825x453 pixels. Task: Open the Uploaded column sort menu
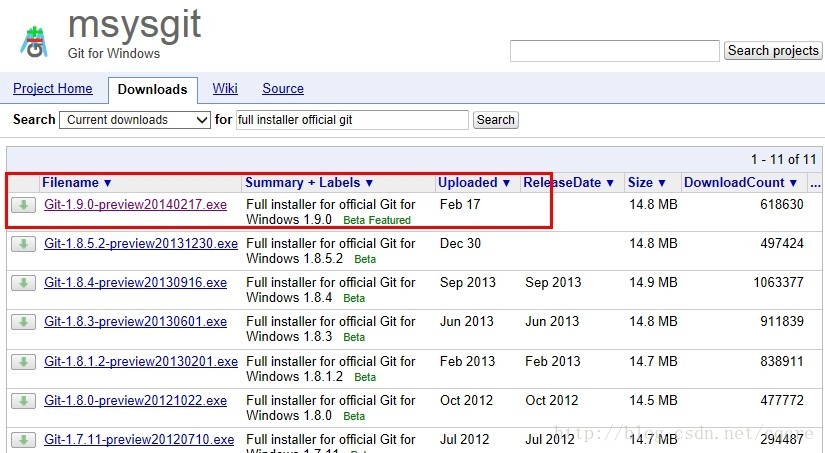point(474,183)
